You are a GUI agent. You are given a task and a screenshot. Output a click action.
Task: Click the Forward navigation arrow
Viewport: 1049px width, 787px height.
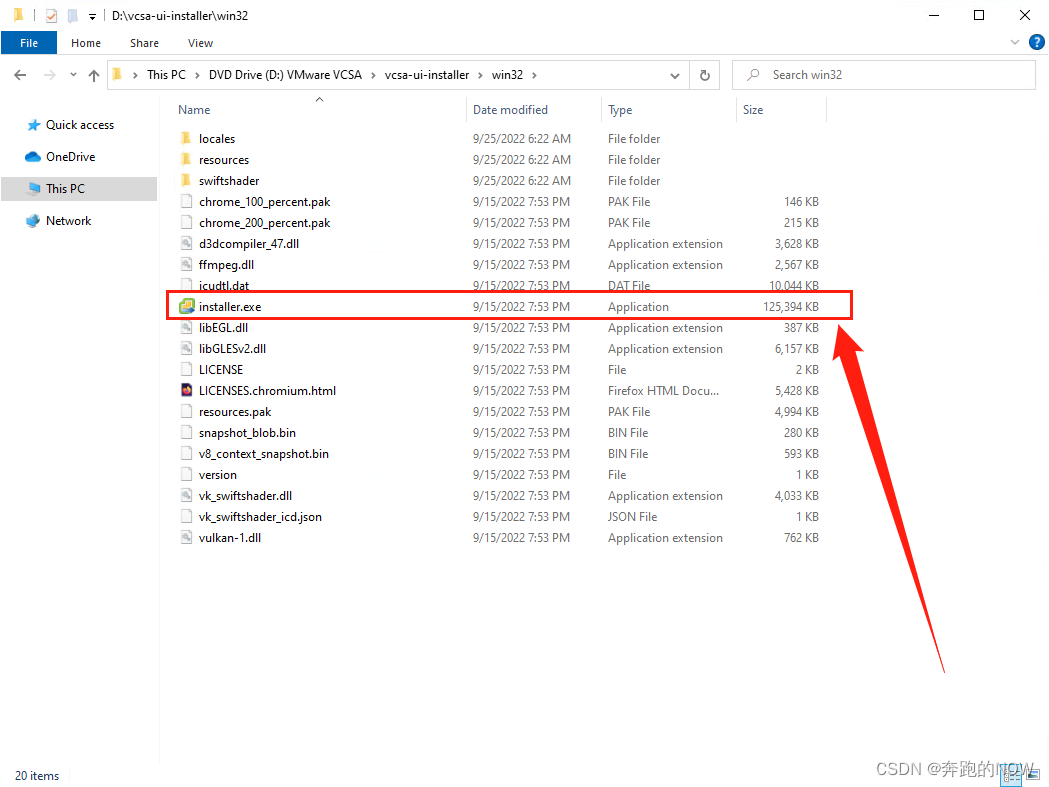[50, 75]
